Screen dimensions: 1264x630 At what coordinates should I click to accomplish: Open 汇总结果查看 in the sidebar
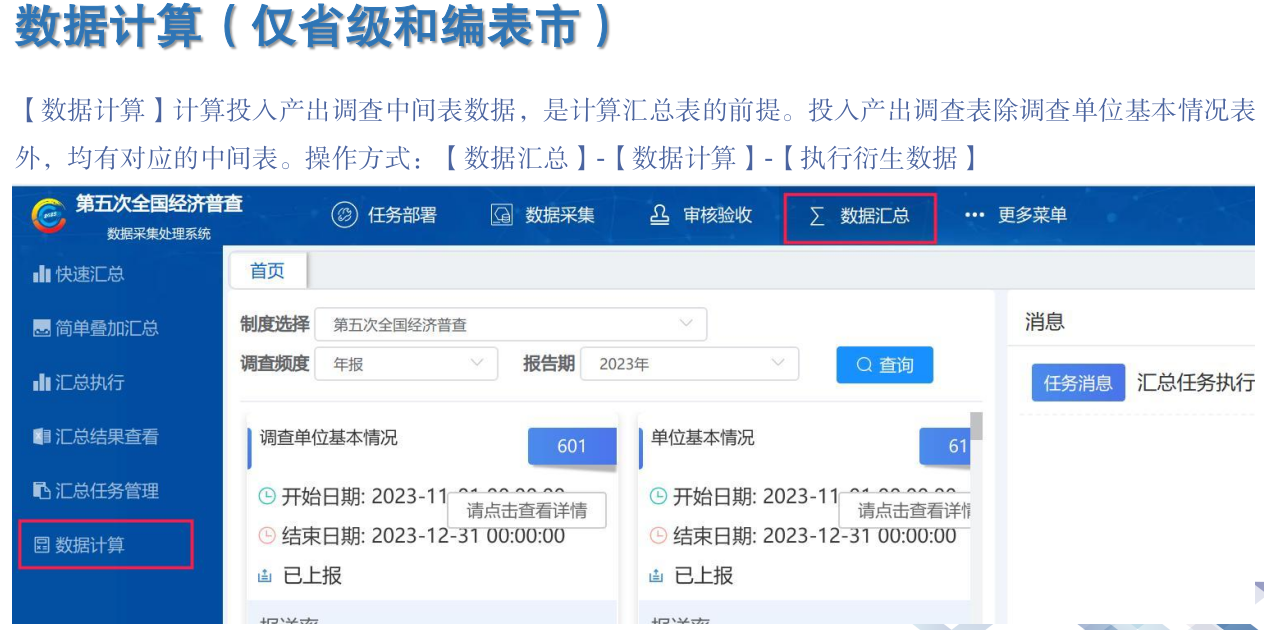108,436
